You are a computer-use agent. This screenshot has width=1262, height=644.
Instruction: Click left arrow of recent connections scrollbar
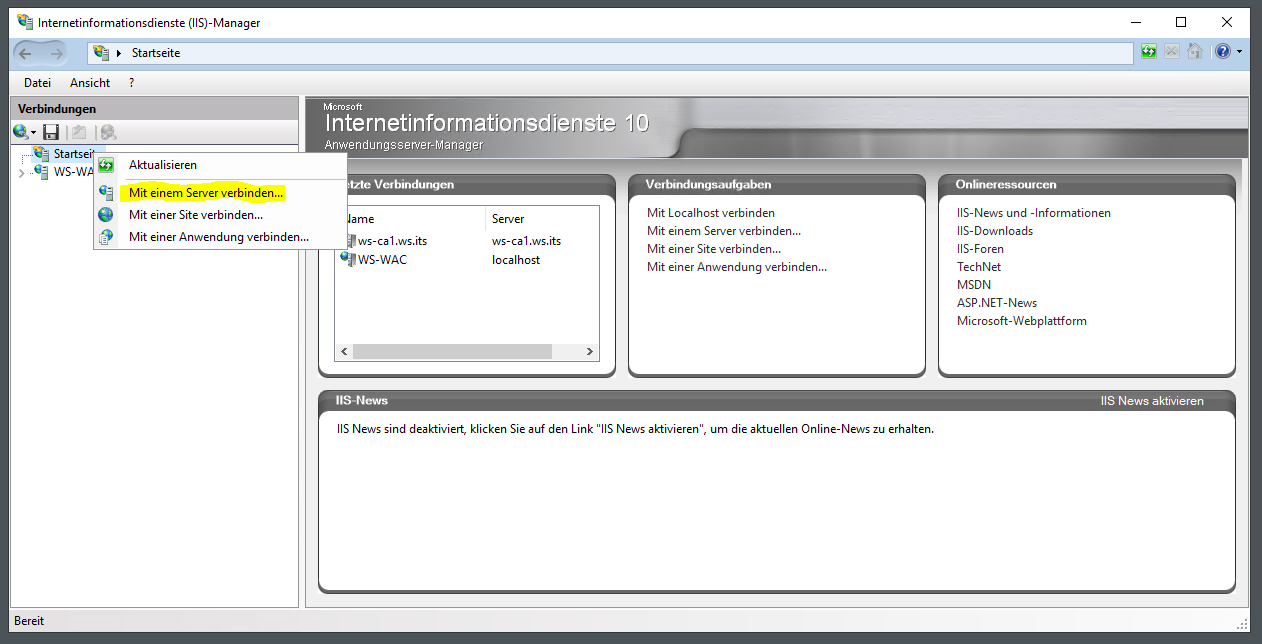pyautogui.click(x=344, y=352)
